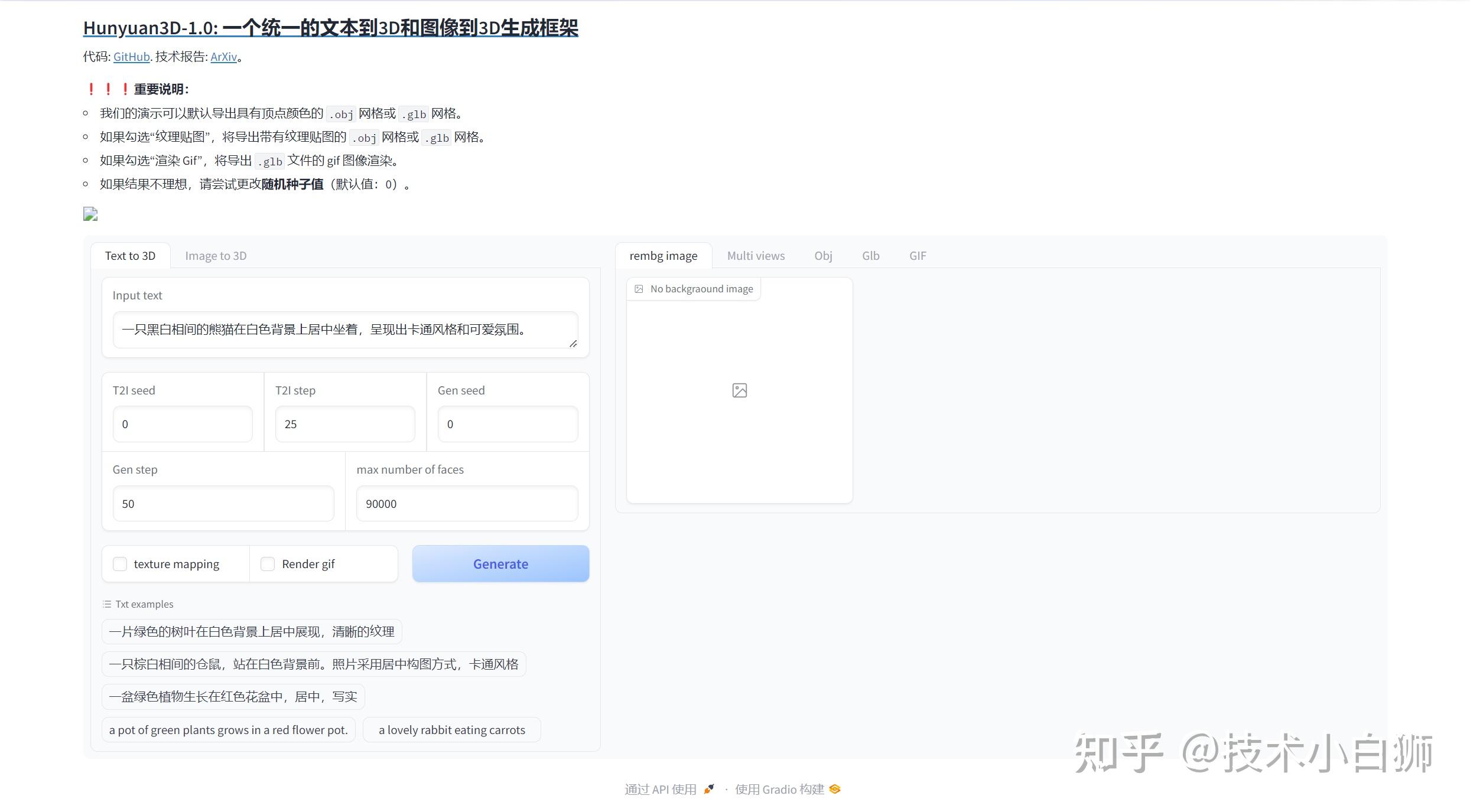Open the Multi views tab
Viewport: 1470px width, 812px height.
coord(756,255)
